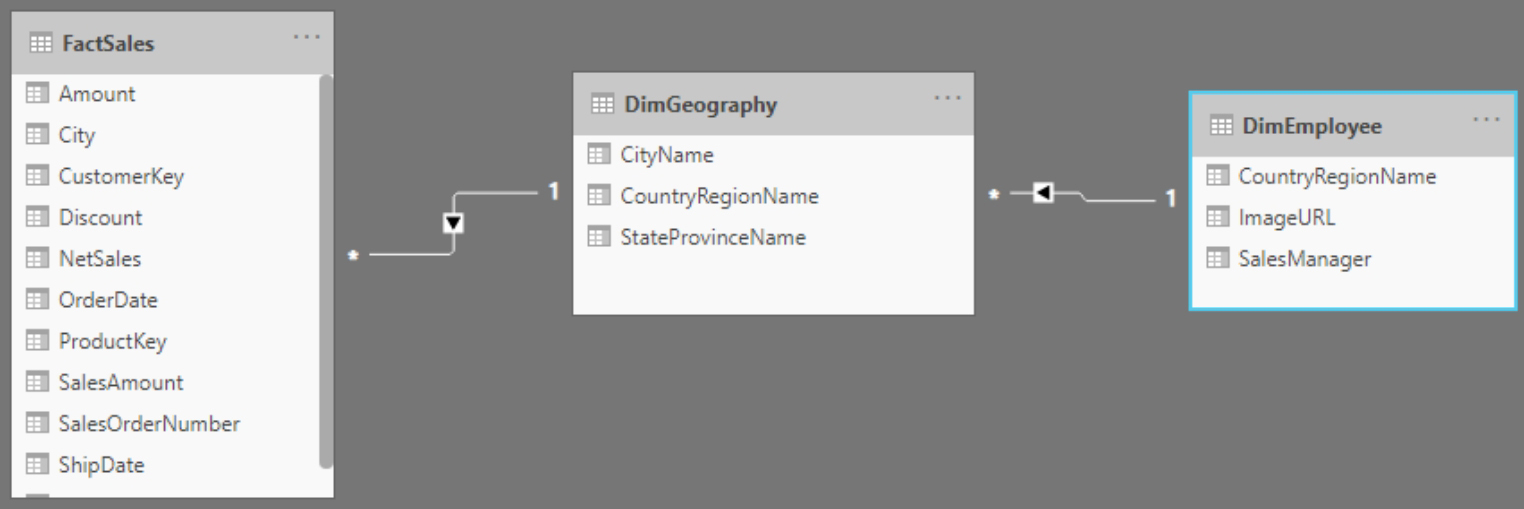Select CountryRegionName in the DimEmployee table
Screen dimensions: 1524x509
coord(1336,177)
